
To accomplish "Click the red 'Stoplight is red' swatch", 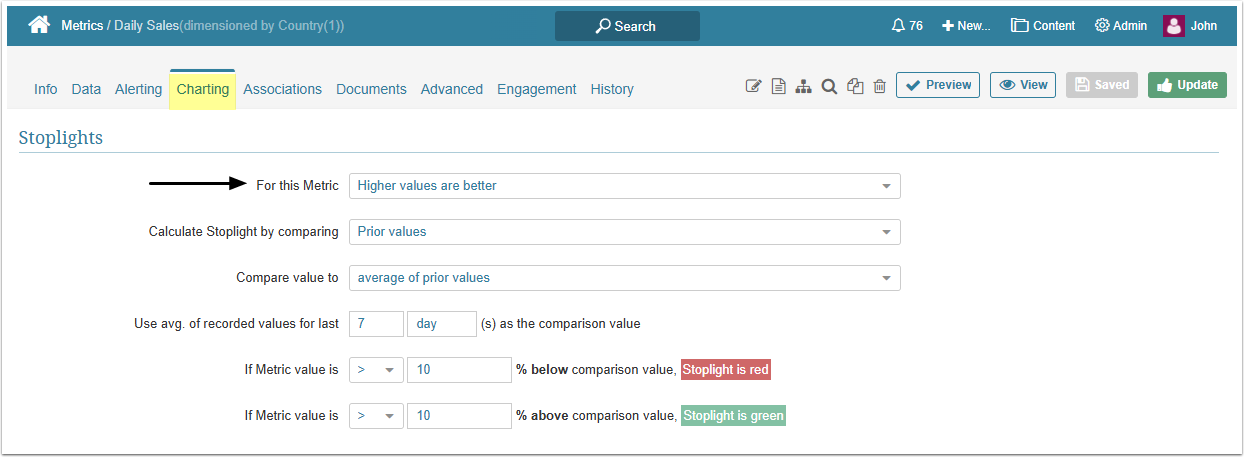I will click(726, 370).
